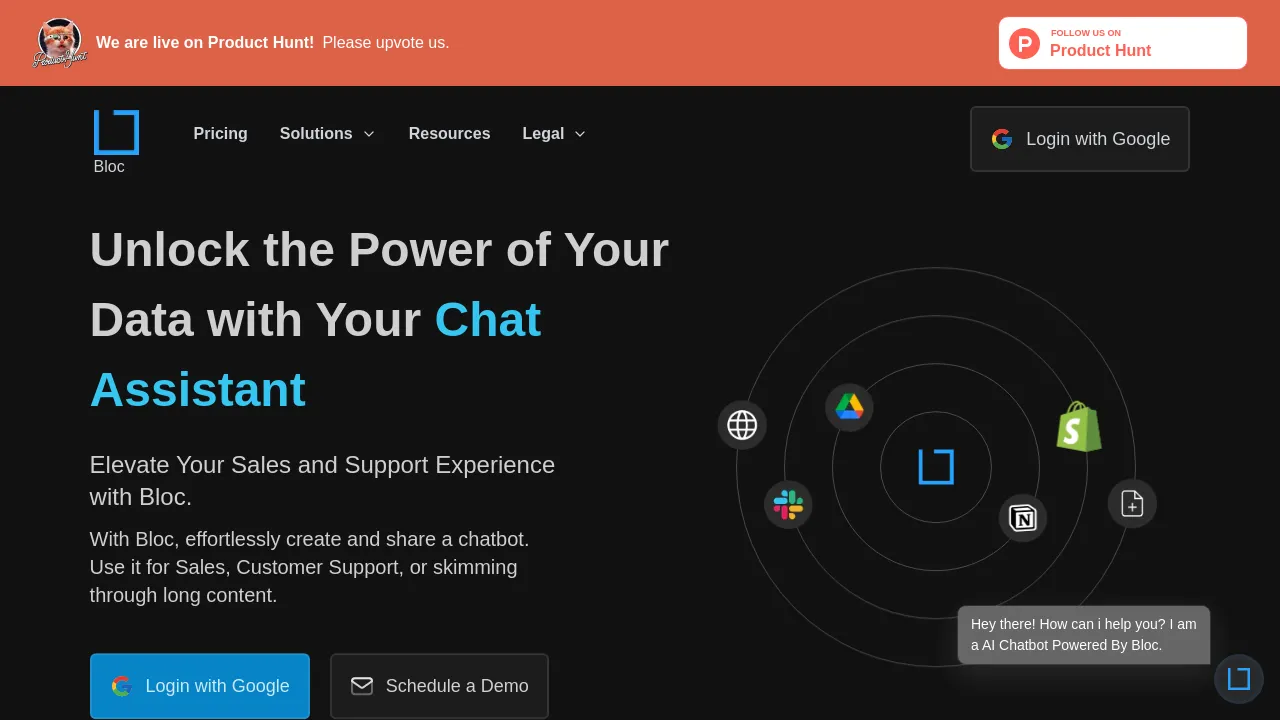This screenshot has width=1280, height=720.
Task: Click the chatbot greeting message bubble
Action: (x=1084, y=635)
